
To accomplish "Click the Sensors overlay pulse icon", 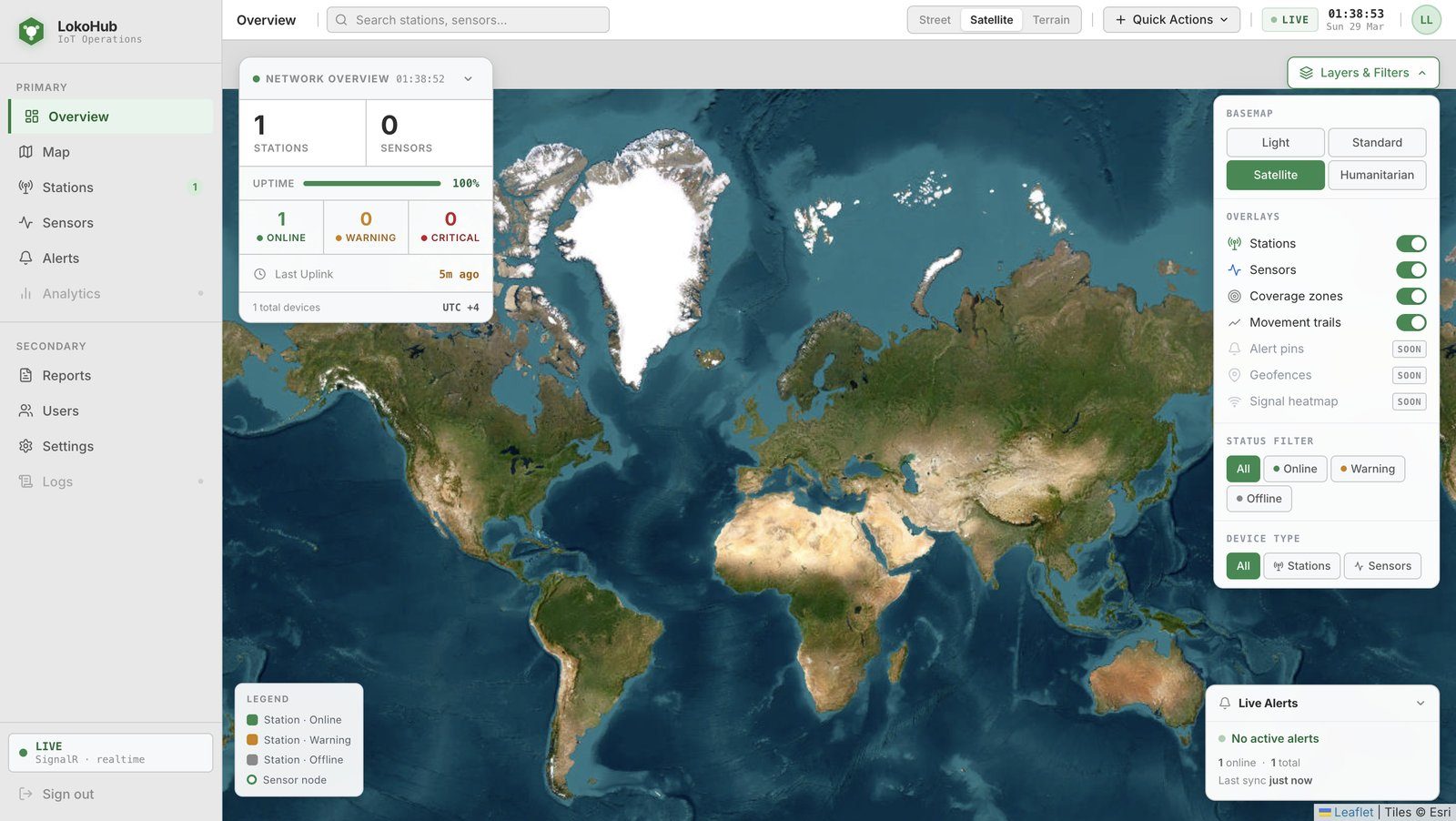I will (x=1234, y=270).
